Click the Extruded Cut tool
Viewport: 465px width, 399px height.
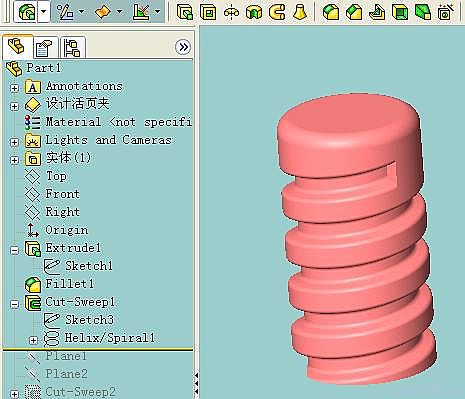point(208,12)
